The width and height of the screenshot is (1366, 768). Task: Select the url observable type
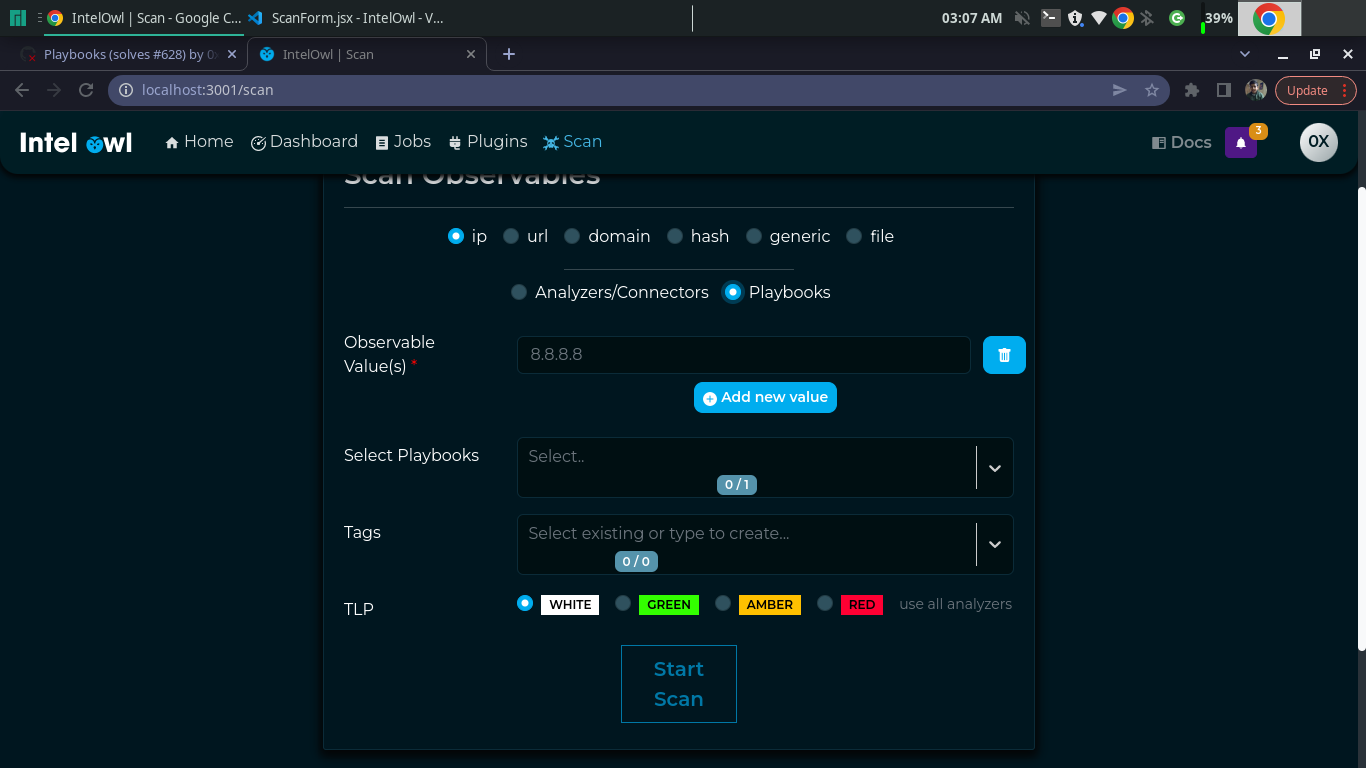[x=511, y=236]
